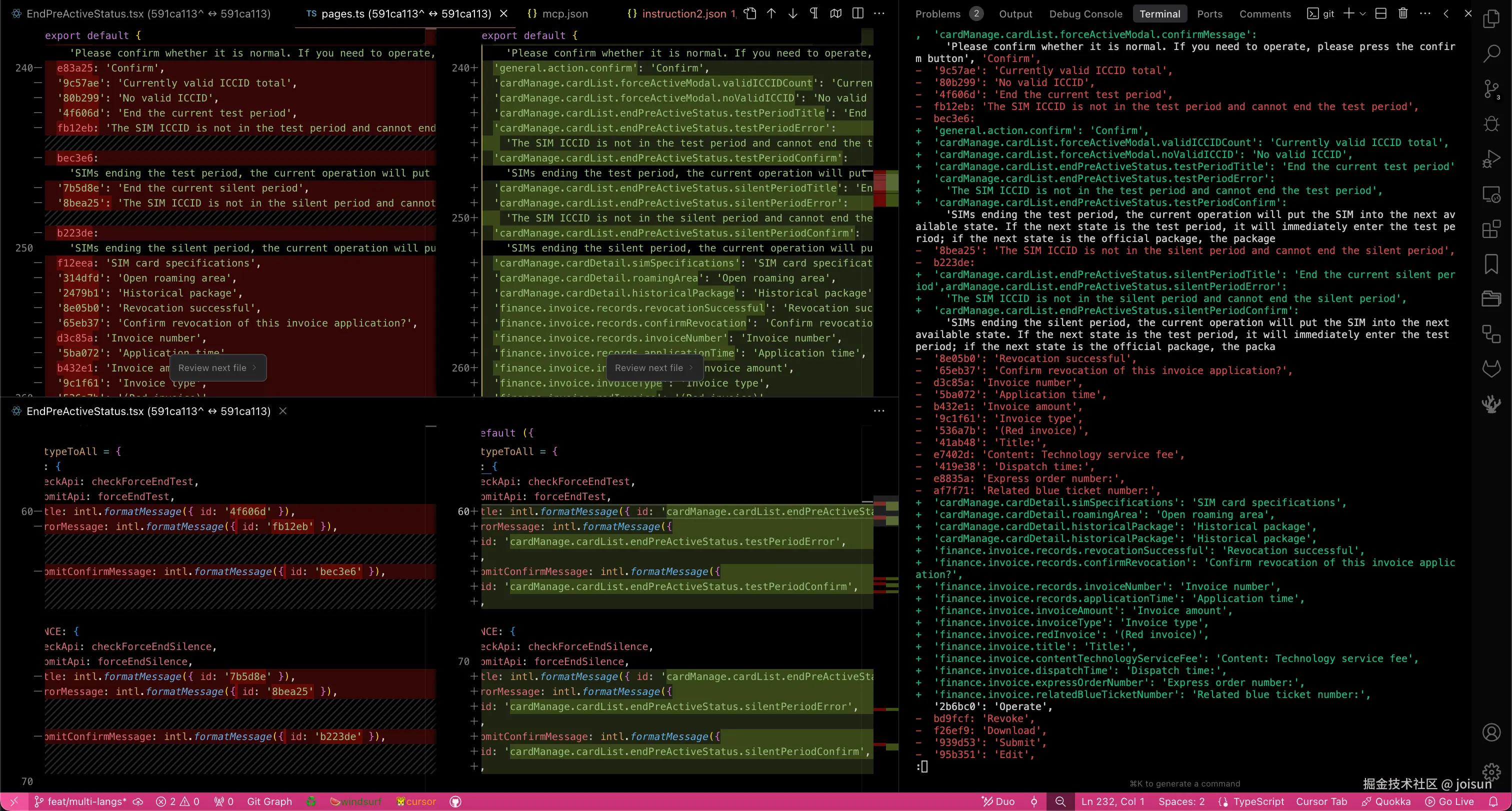Viewport: 1512px width, 811px height.
Task: Open Spaces: 2 indentation selector
Action: coord(1181,801)
